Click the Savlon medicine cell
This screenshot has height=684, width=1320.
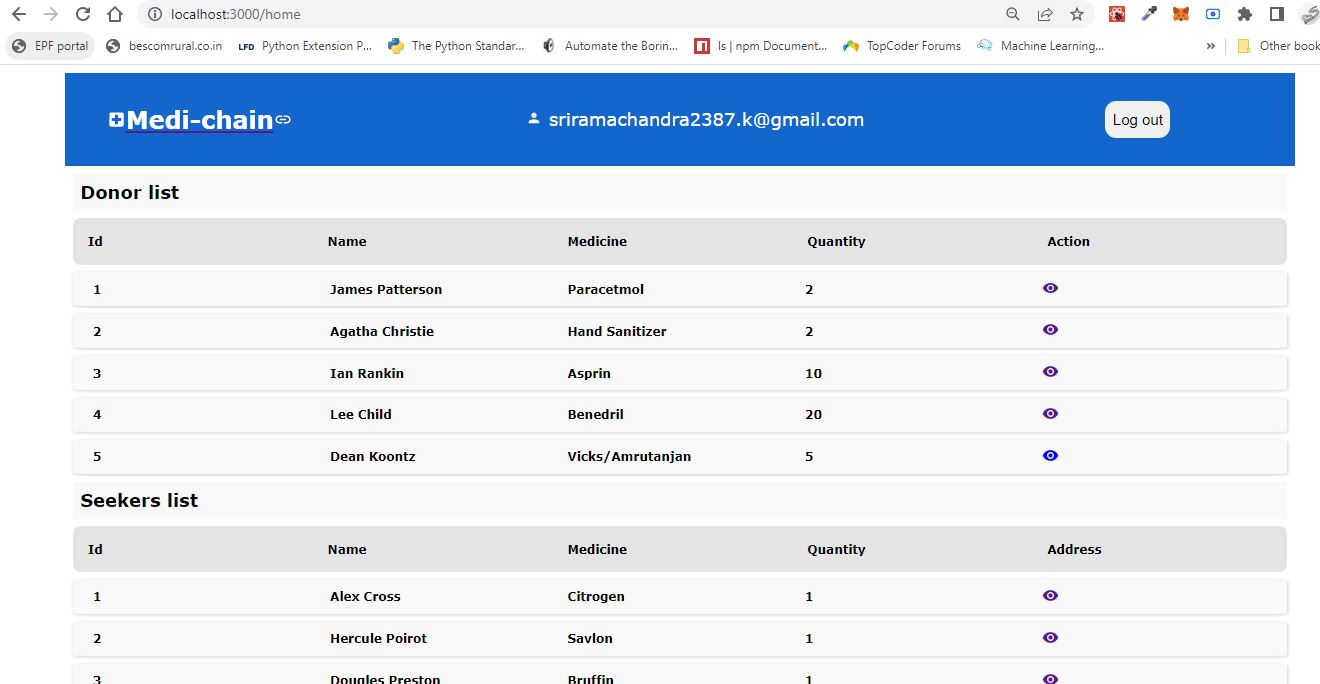[x=590, y=639]
